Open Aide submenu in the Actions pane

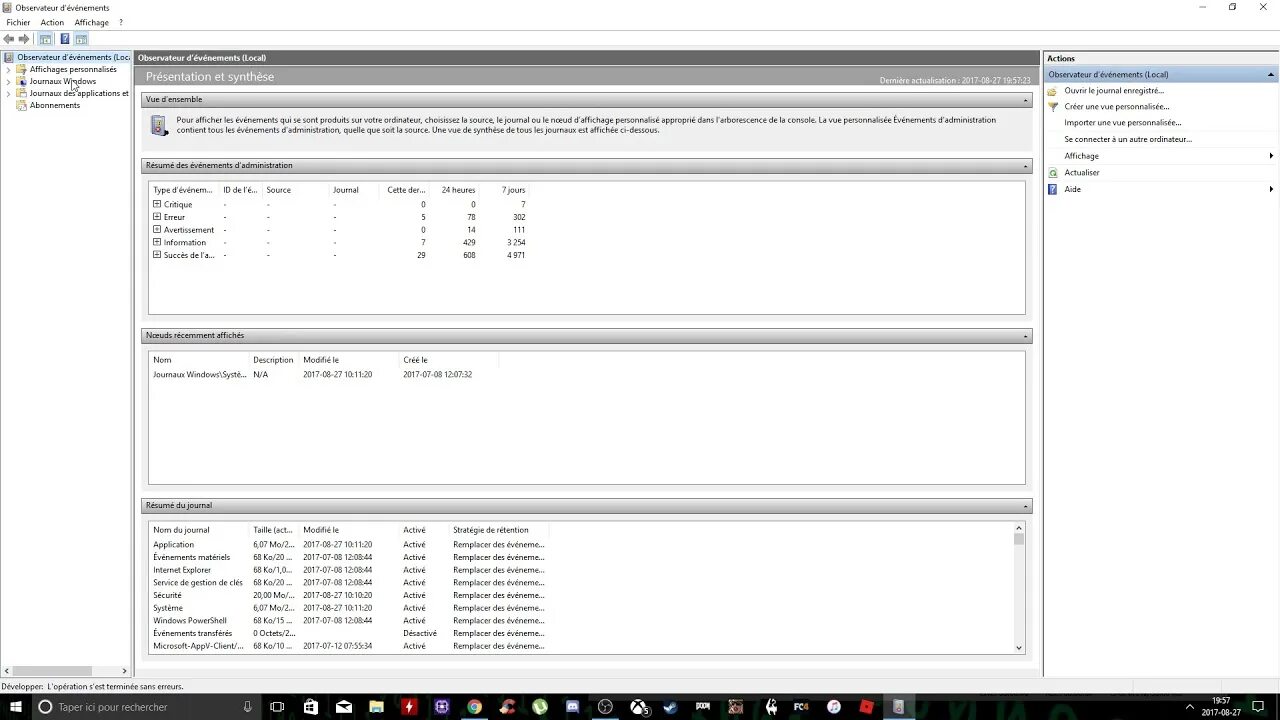(1160, 189)
